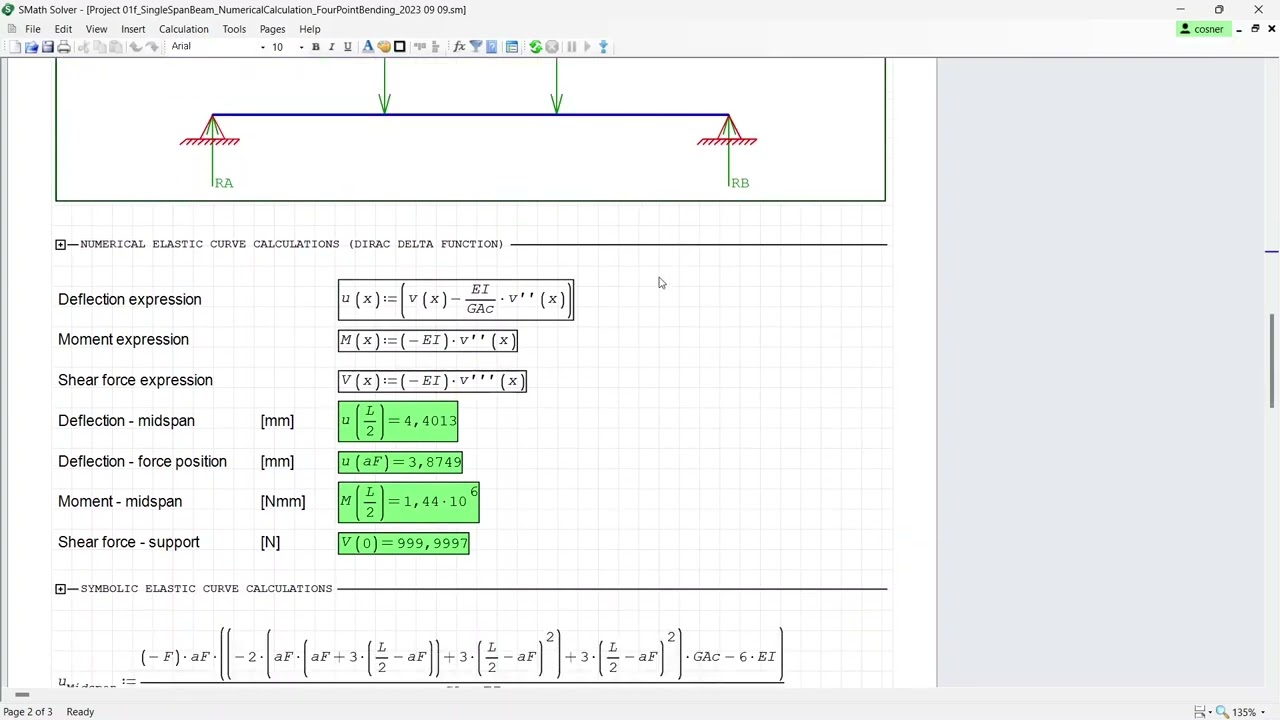Select the M(L/2) midspan moment result
Screen dimensions: 1280x720
pos(409,502)
